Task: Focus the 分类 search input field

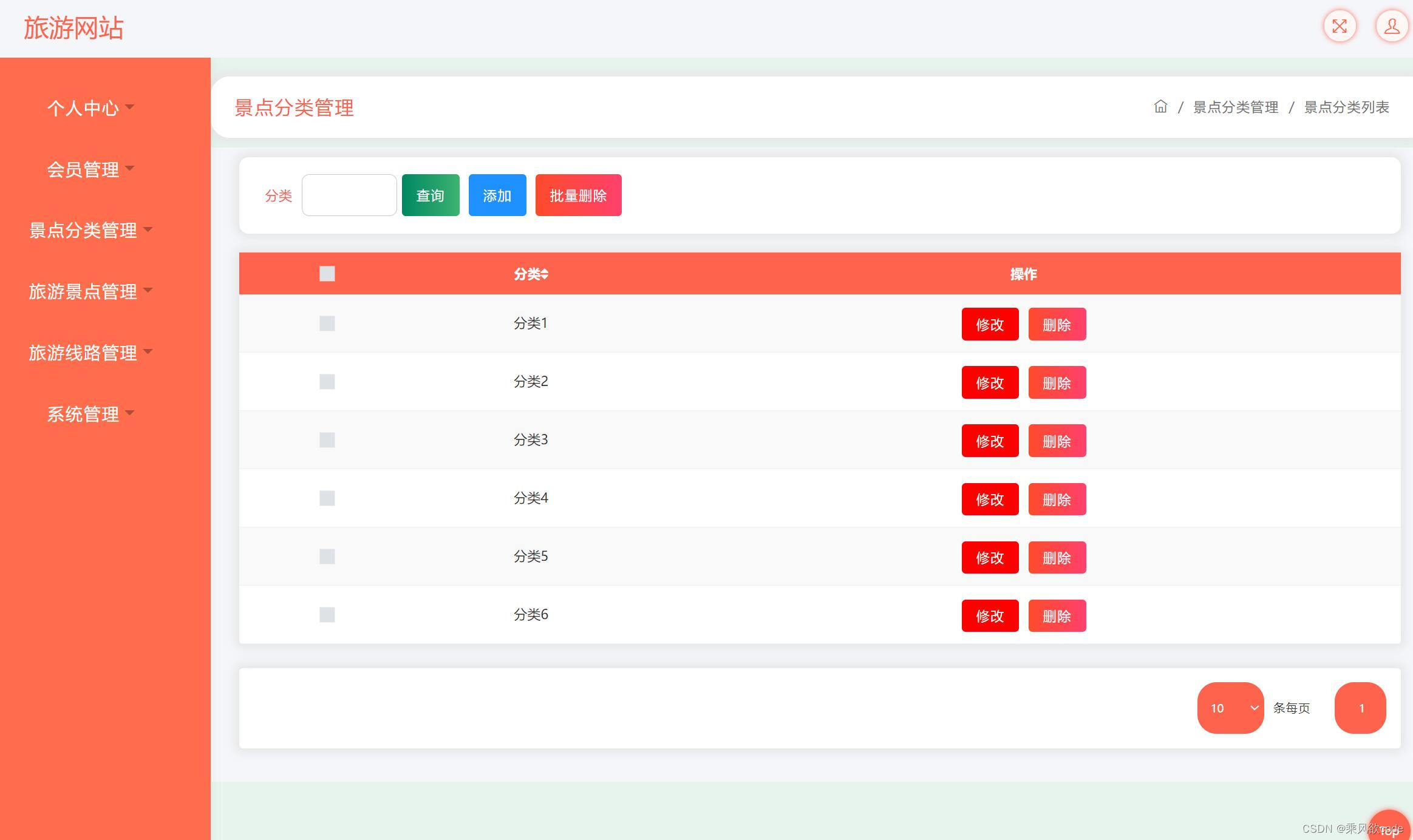Action: click(x=349, y=195)
